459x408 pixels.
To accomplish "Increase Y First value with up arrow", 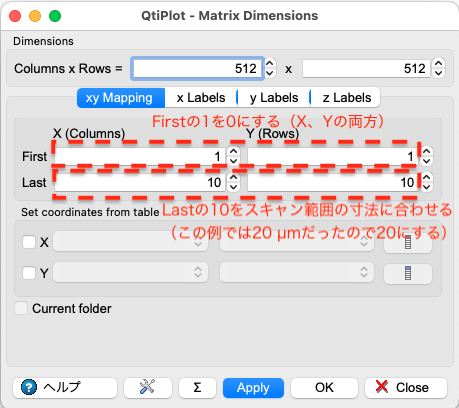I will pyautogui.click(x=427, y=151).
